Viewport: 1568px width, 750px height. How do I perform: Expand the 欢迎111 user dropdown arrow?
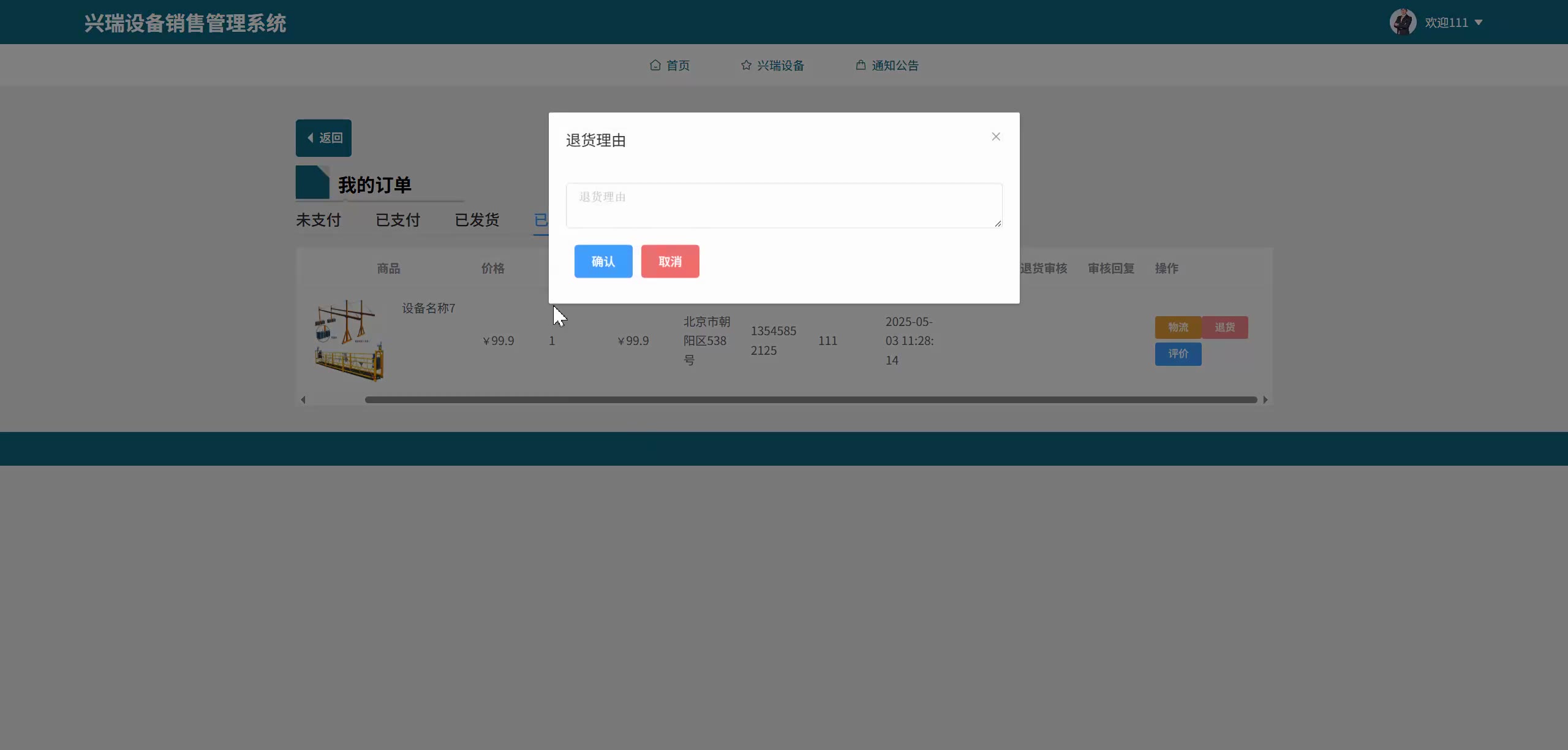point(1479,23)
